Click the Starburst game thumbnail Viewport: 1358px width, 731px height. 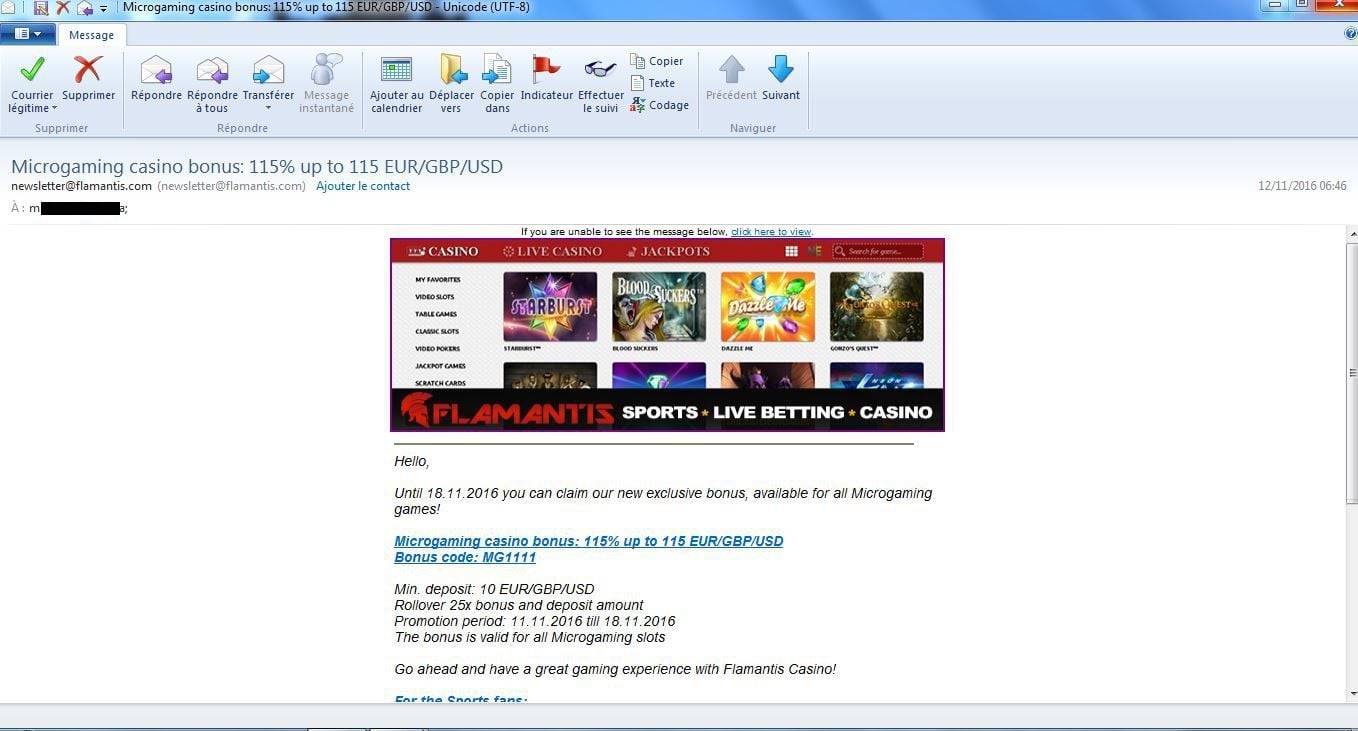pos(550,307)
